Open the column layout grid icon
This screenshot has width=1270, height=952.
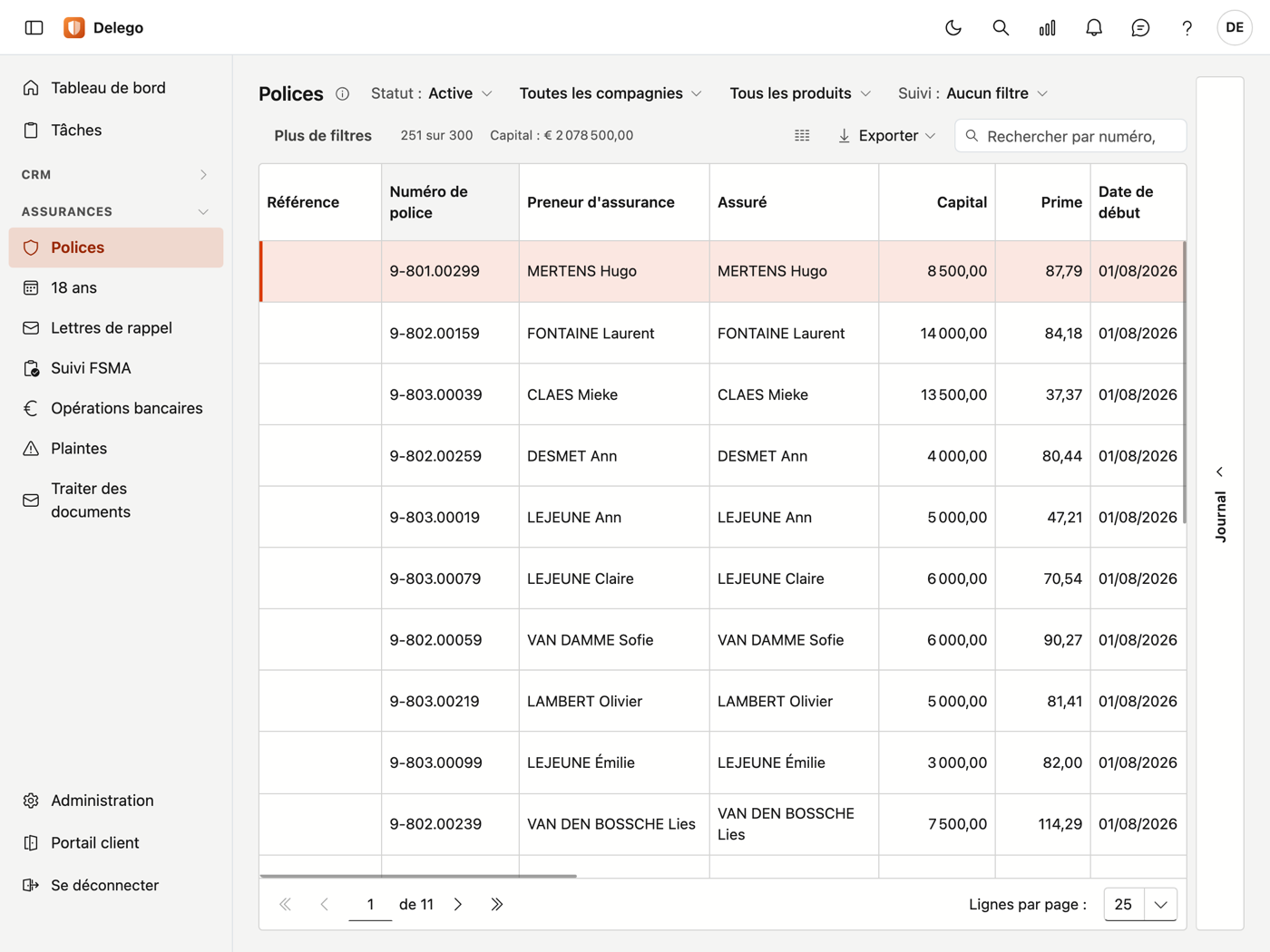pyautogui.click(x=802, y=136)
